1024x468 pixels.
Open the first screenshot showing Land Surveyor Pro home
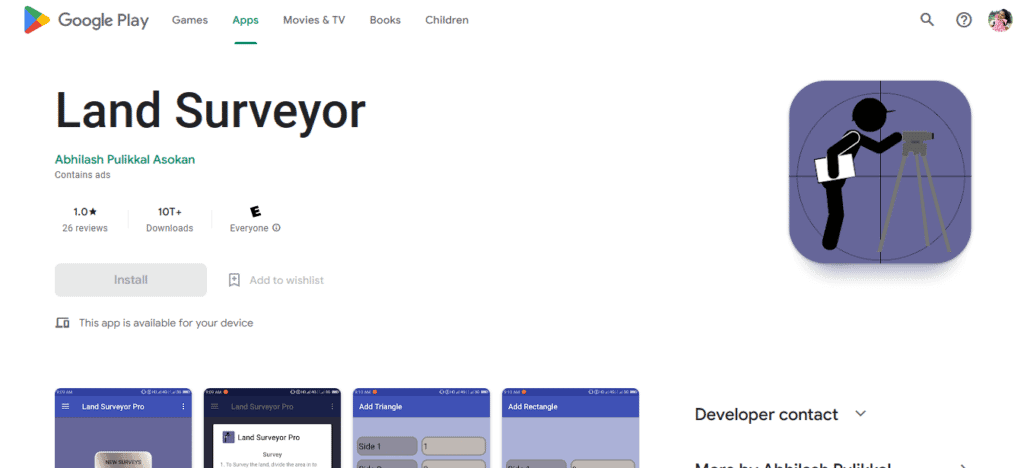[123, 428]
